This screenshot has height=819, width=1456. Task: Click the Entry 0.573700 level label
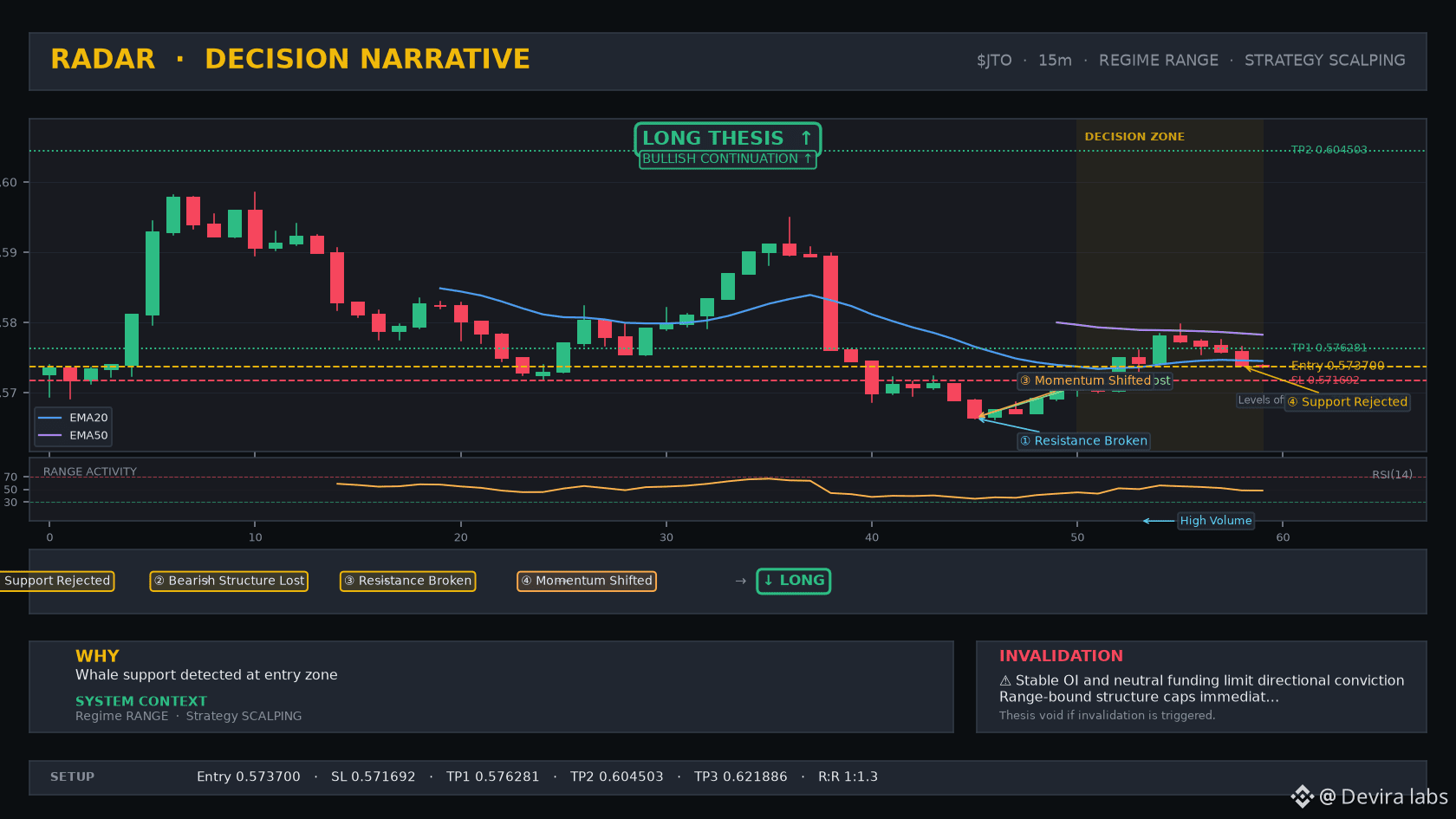(1337, 366)
